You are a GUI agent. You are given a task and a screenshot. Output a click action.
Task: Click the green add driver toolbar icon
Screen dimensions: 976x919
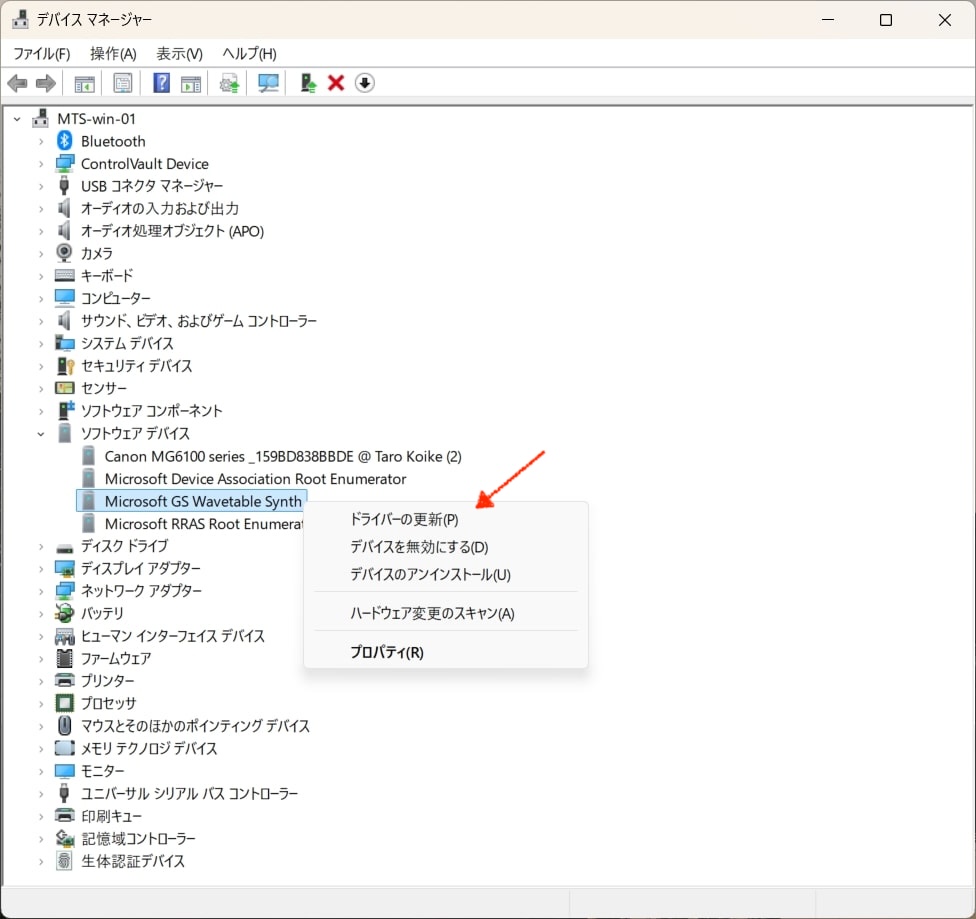coord(309,83)
